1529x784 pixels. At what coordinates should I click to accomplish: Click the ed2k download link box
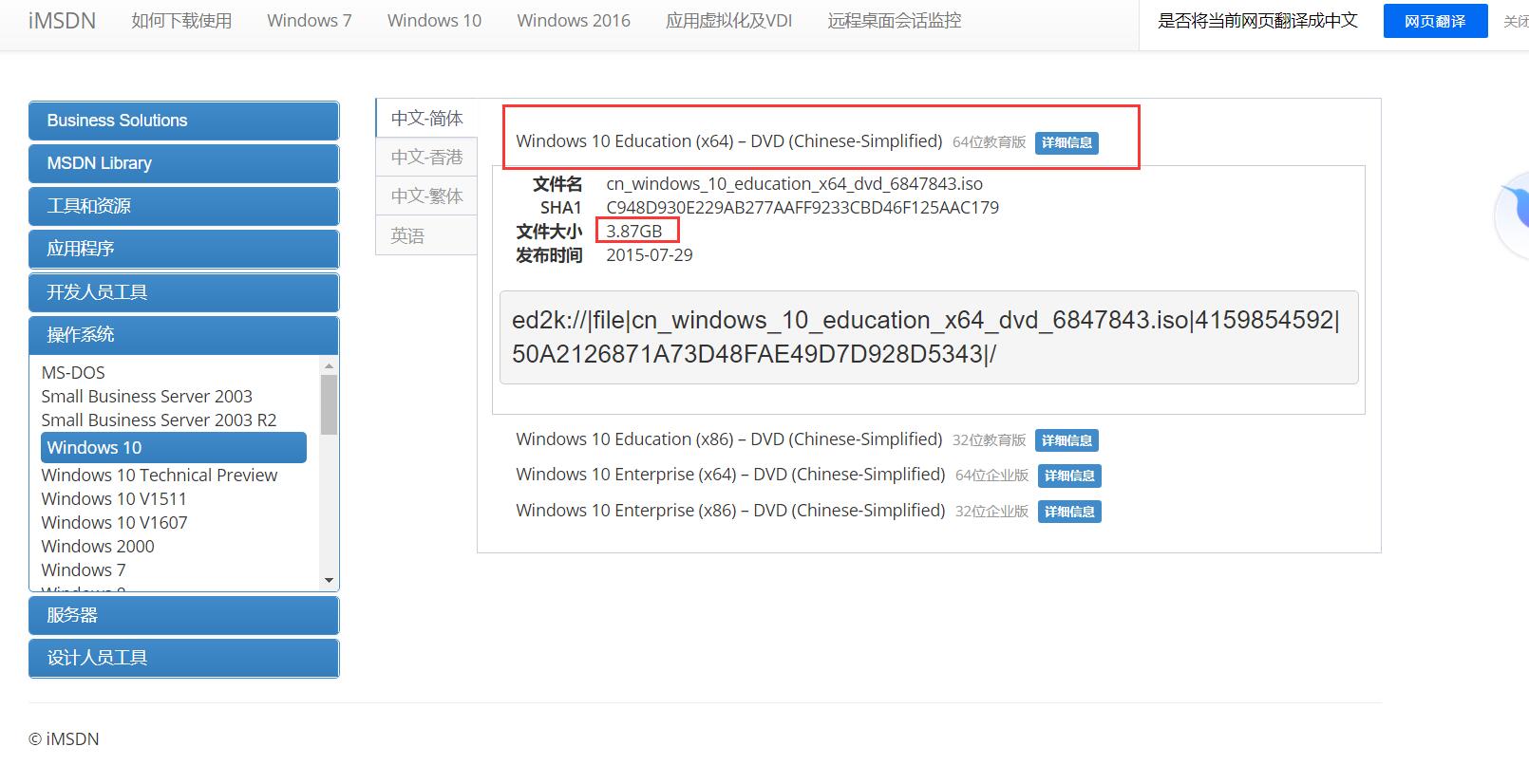pyautogui.click(x=929, y=337)
